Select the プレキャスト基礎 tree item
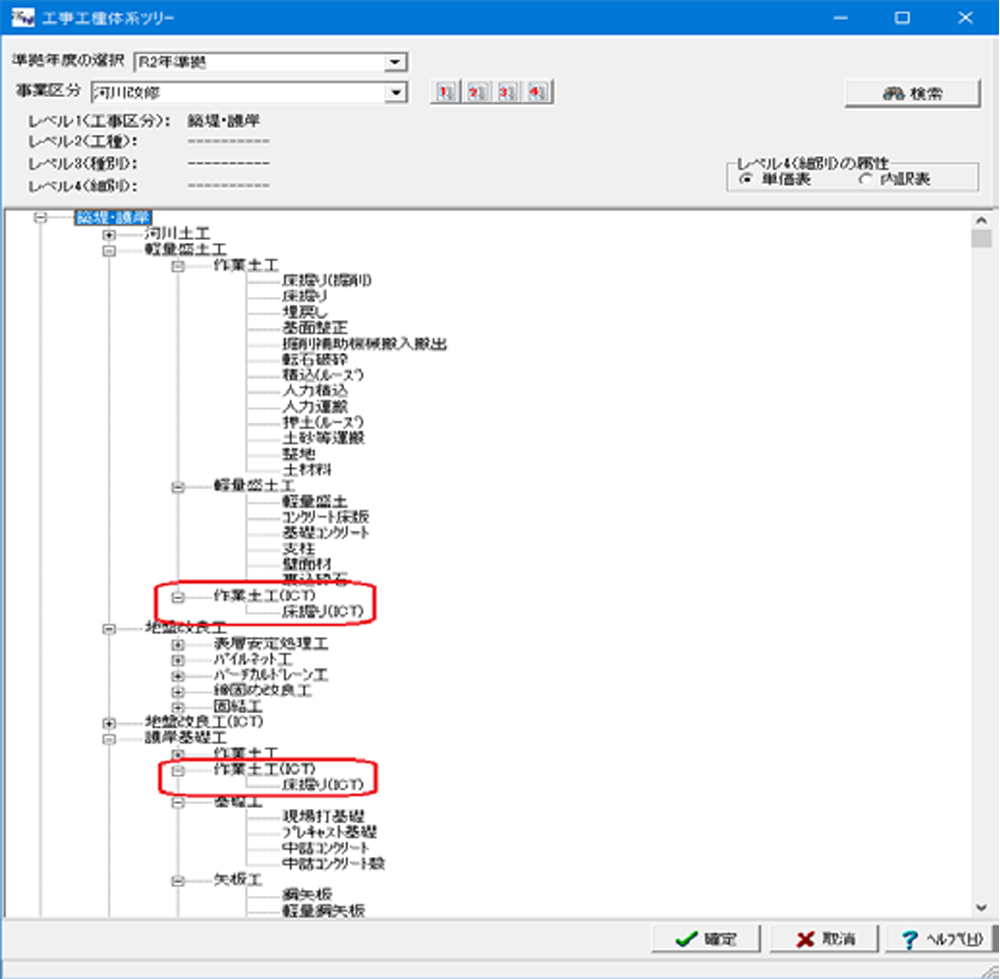The height and width of the screenshot is (979, 1000). 330,833
